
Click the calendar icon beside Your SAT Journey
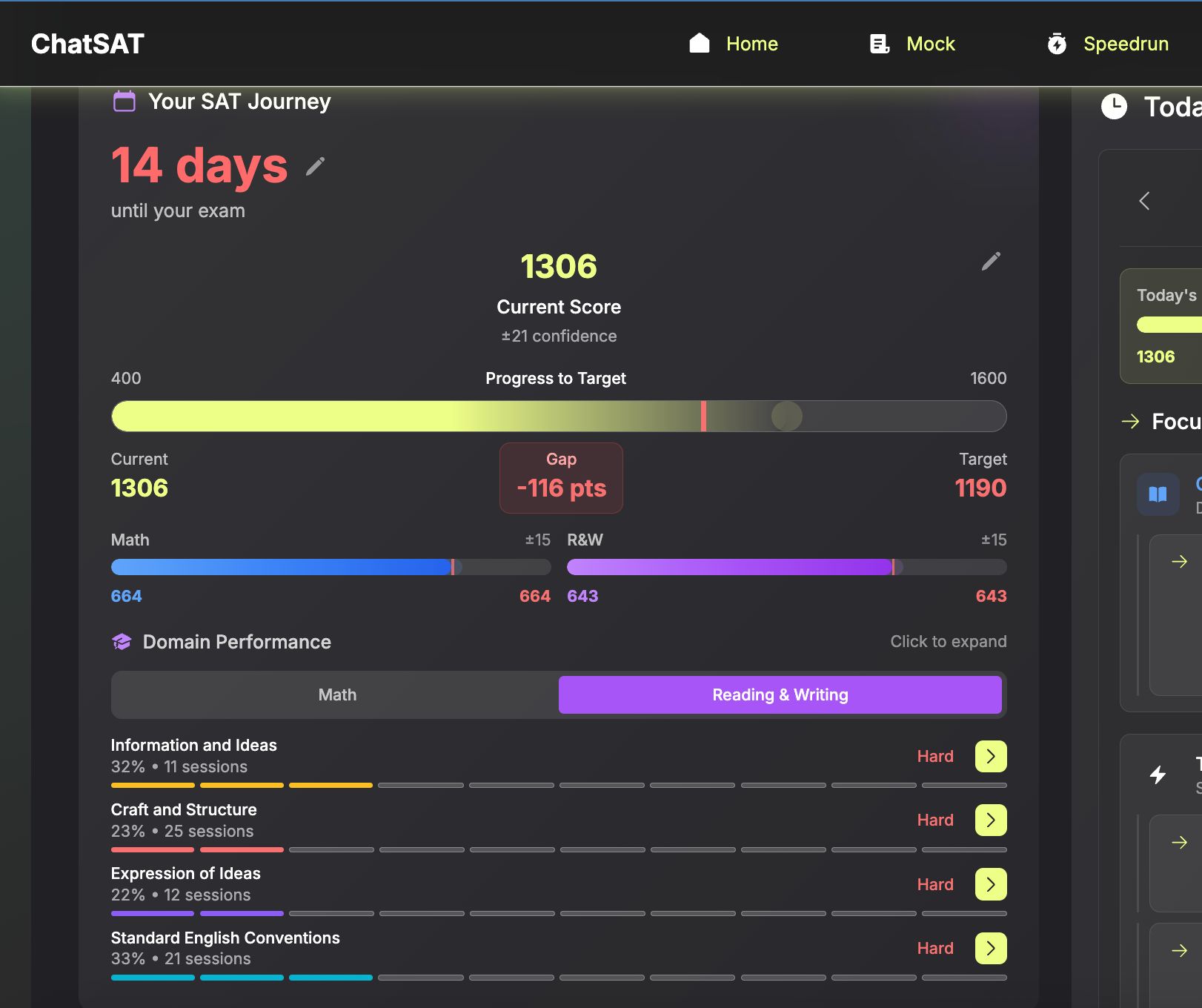[124, 101]
